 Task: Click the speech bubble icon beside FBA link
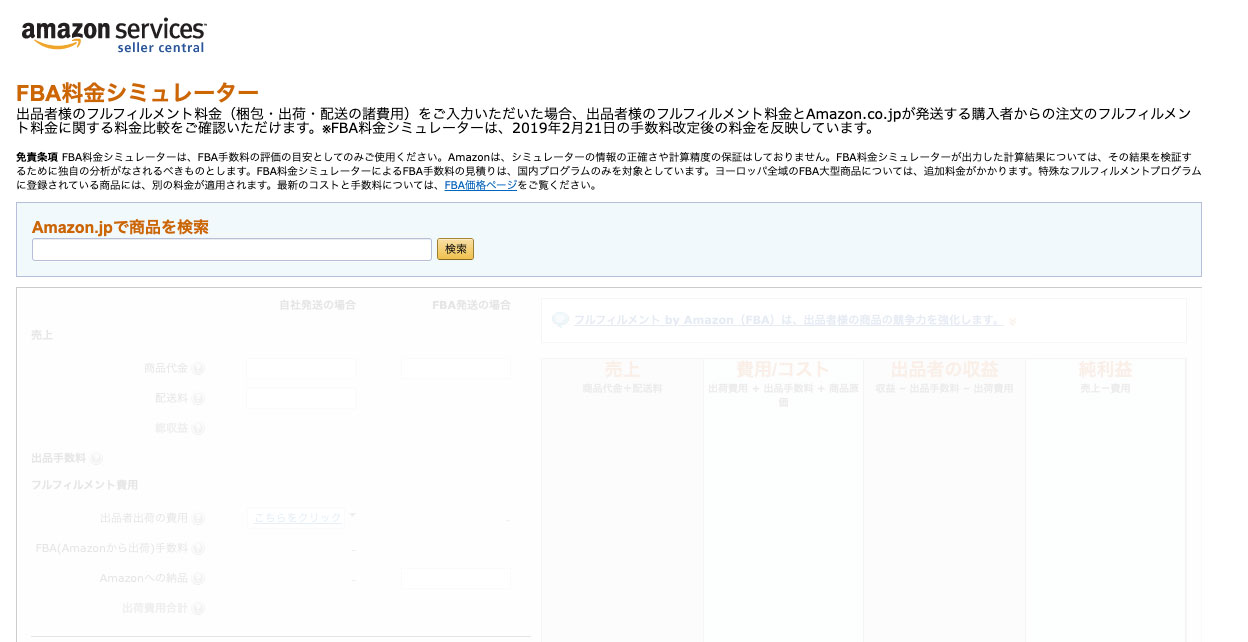tap(560, 320)
